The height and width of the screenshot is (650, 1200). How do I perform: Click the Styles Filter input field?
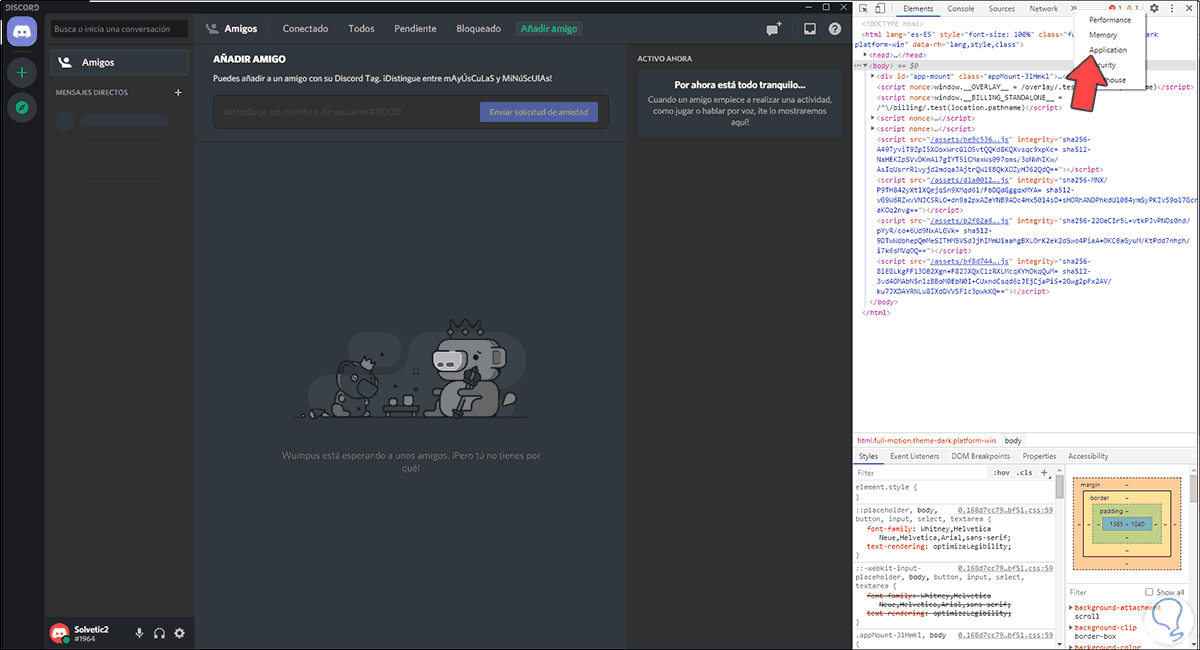point(920,473)
